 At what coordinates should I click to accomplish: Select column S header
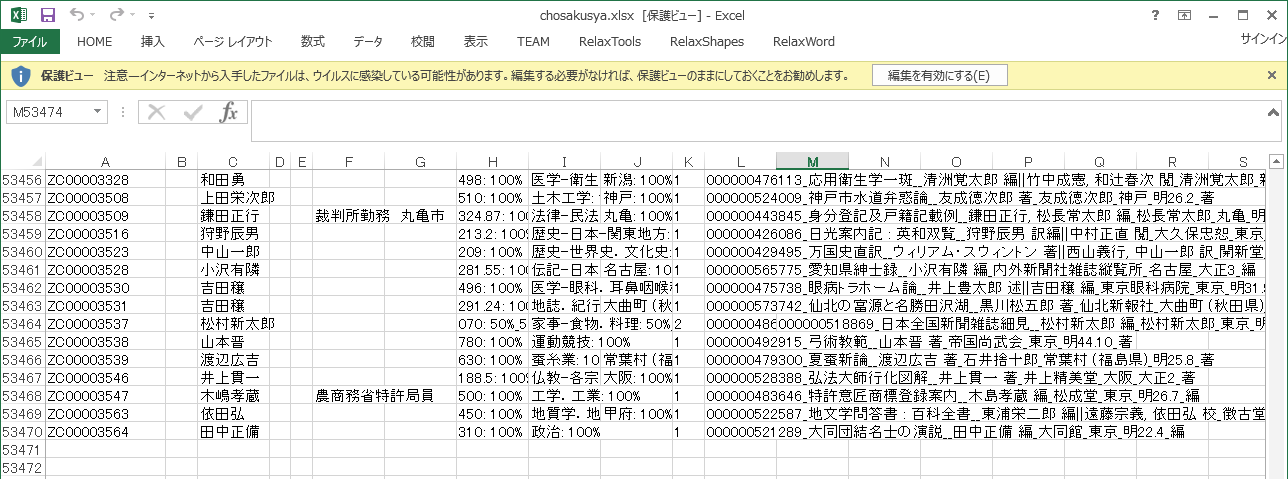coord(1243,162)
